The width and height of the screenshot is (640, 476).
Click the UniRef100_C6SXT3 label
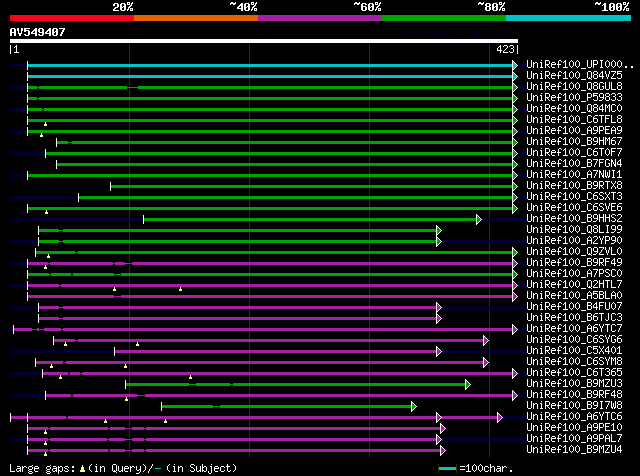574,197
